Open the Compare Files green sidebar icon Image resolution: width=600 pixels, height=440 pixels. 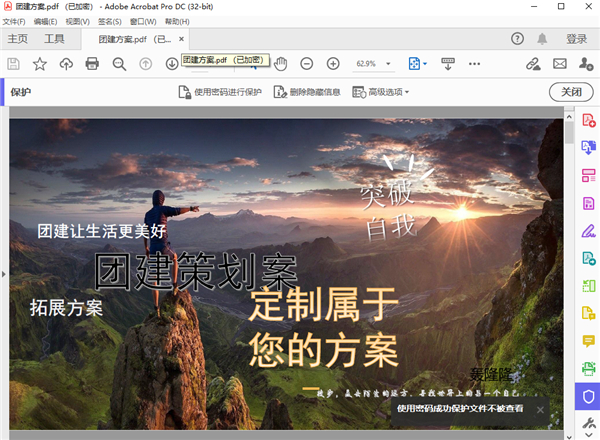click(589, 286)
